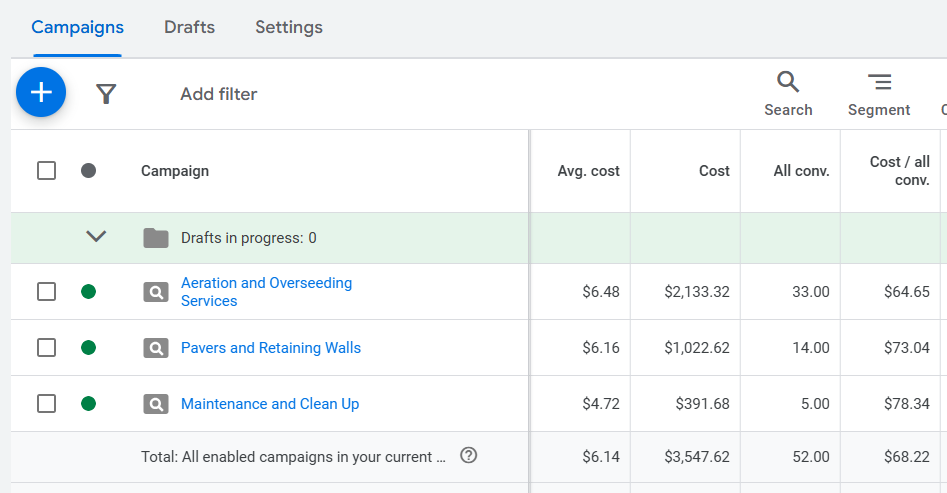The height and width of the screenshot is (493, 947).
Task: Select the Aeration and Overseeding checkbox
Action: tap(46, 292)
